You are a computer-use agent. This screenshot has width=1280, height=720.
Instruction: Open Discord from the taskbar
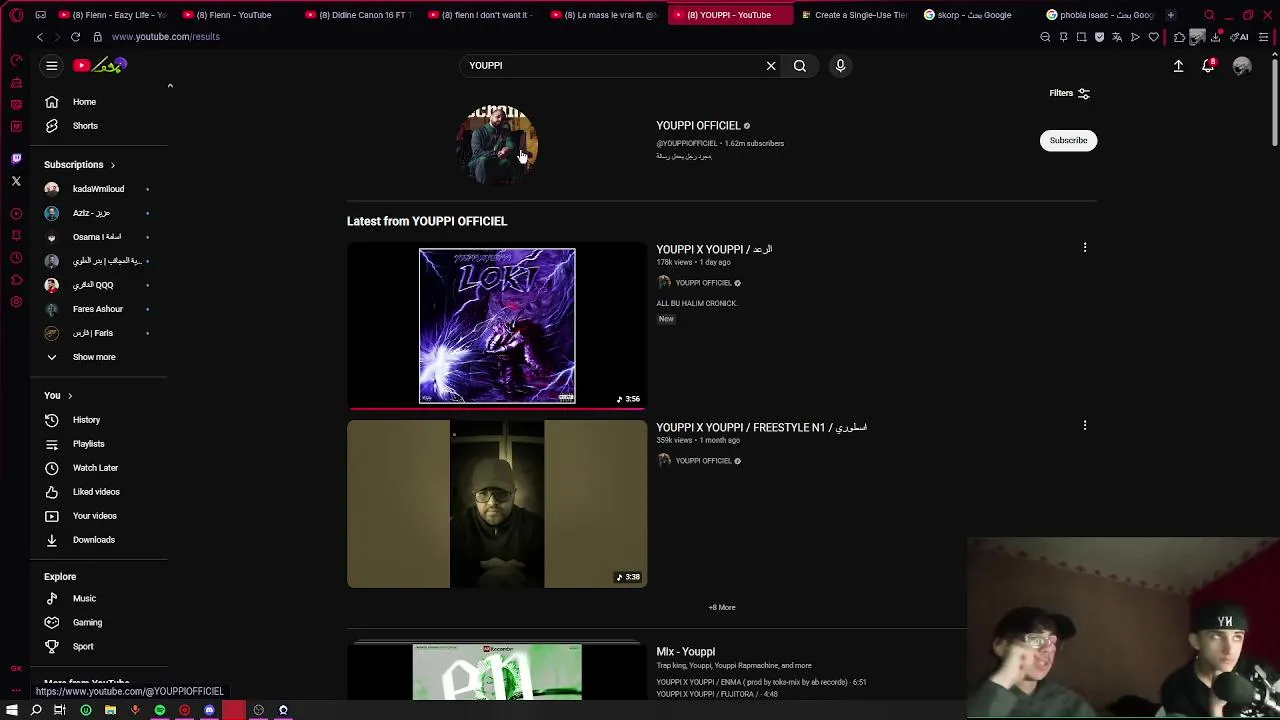pos(209,710)
